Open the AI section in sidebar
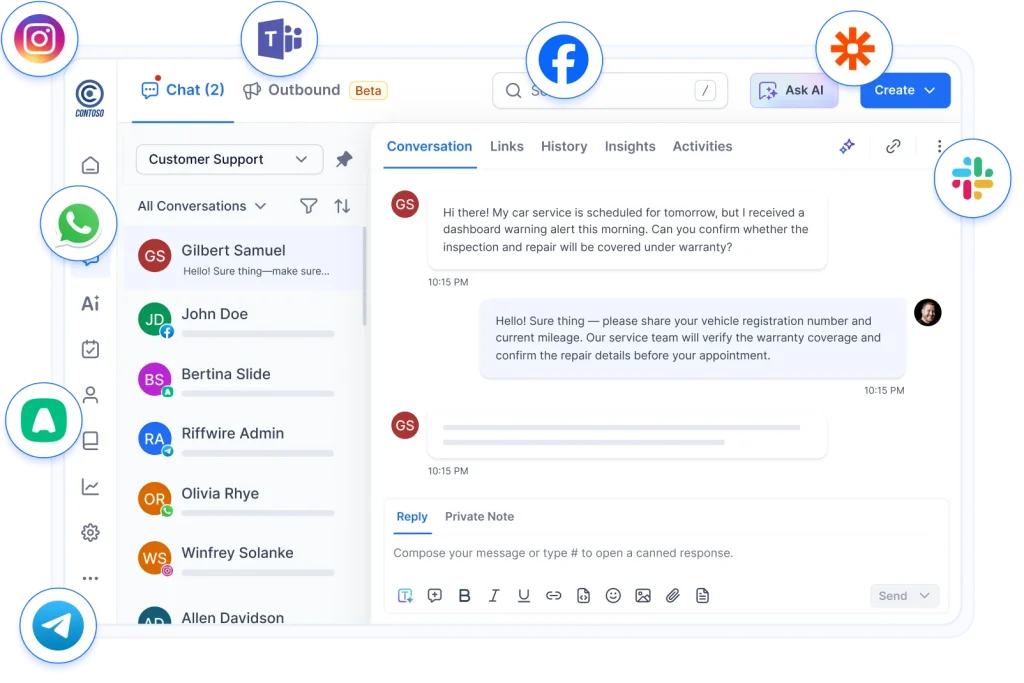Image resolution: width=1024 pixels, height=683 pixels. (90, 303)
